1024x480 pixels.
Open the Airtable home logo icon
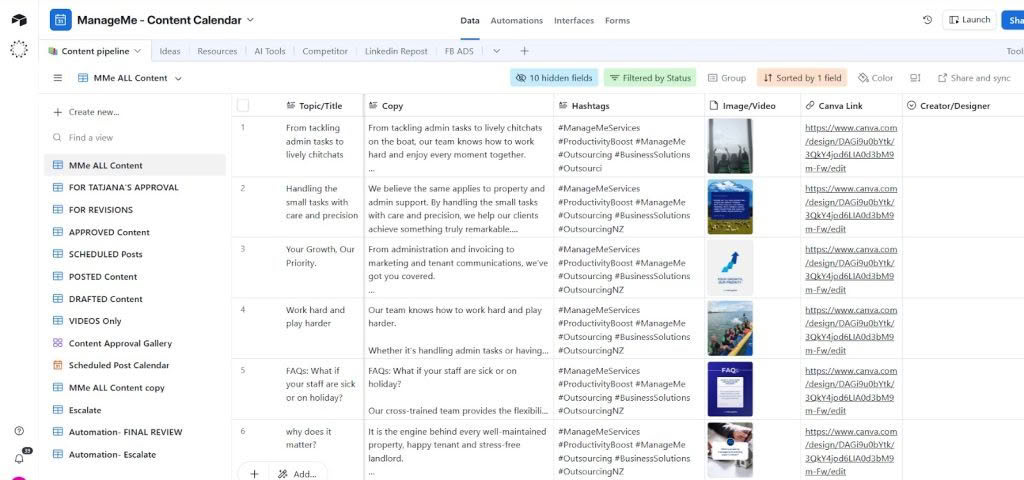coord(19,20)
